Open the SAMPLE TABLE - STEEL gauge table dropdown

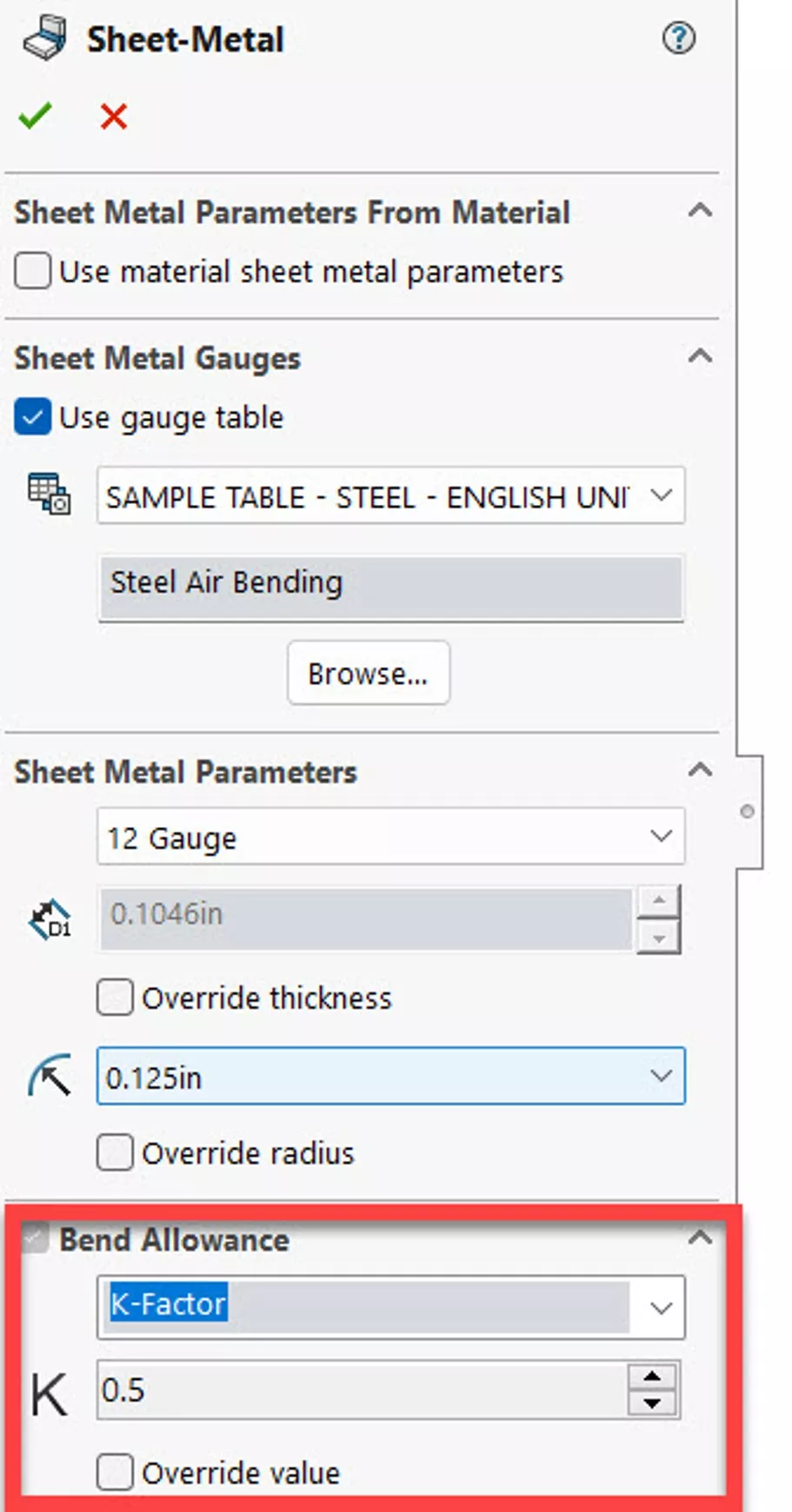click(391, 495)
